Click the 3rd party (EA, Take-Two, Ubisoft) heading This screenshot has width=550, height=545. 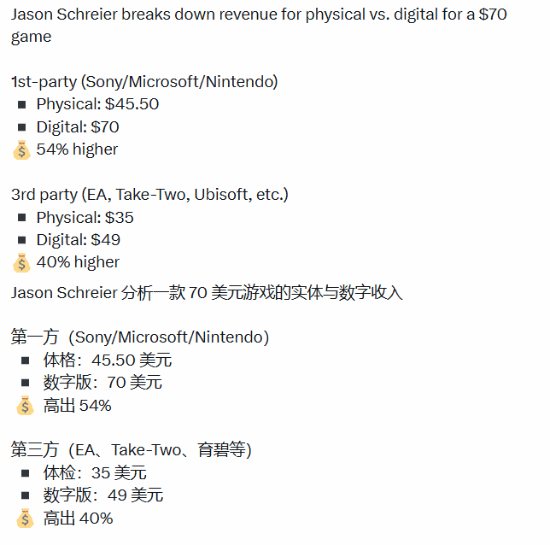click(x=150, y=195)
